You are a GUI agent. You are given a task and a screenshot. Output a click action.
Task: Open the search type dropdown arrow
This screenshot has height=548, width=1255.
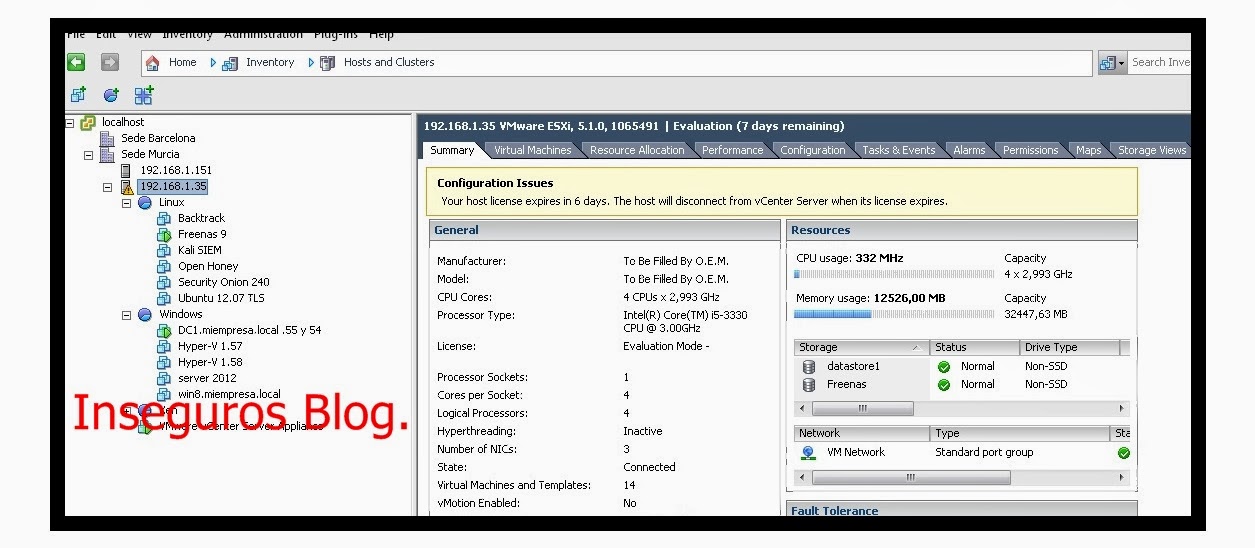[1122, 63]
